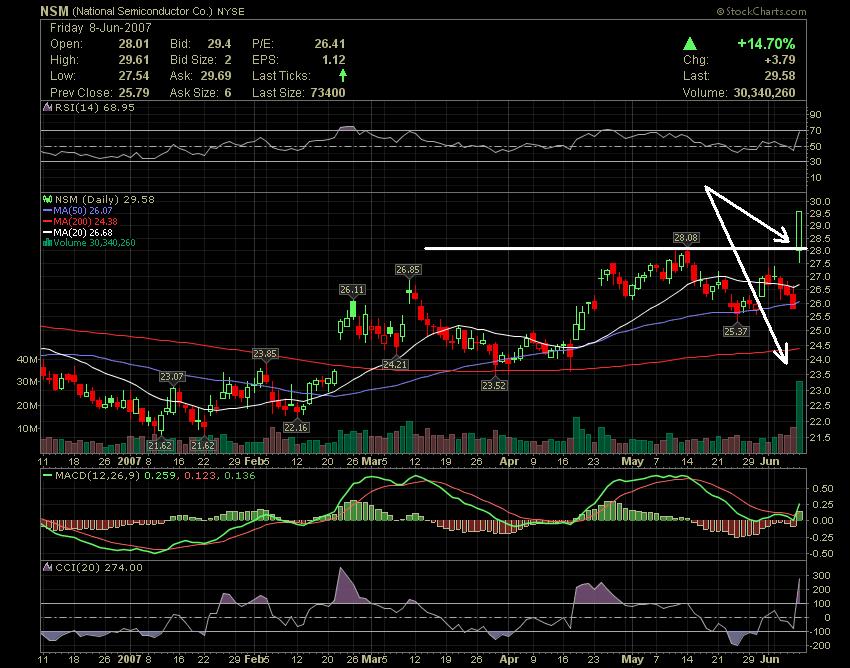Click the 21.5 price axis label
This screenshot has width=850, height=668.
(820, 437)
